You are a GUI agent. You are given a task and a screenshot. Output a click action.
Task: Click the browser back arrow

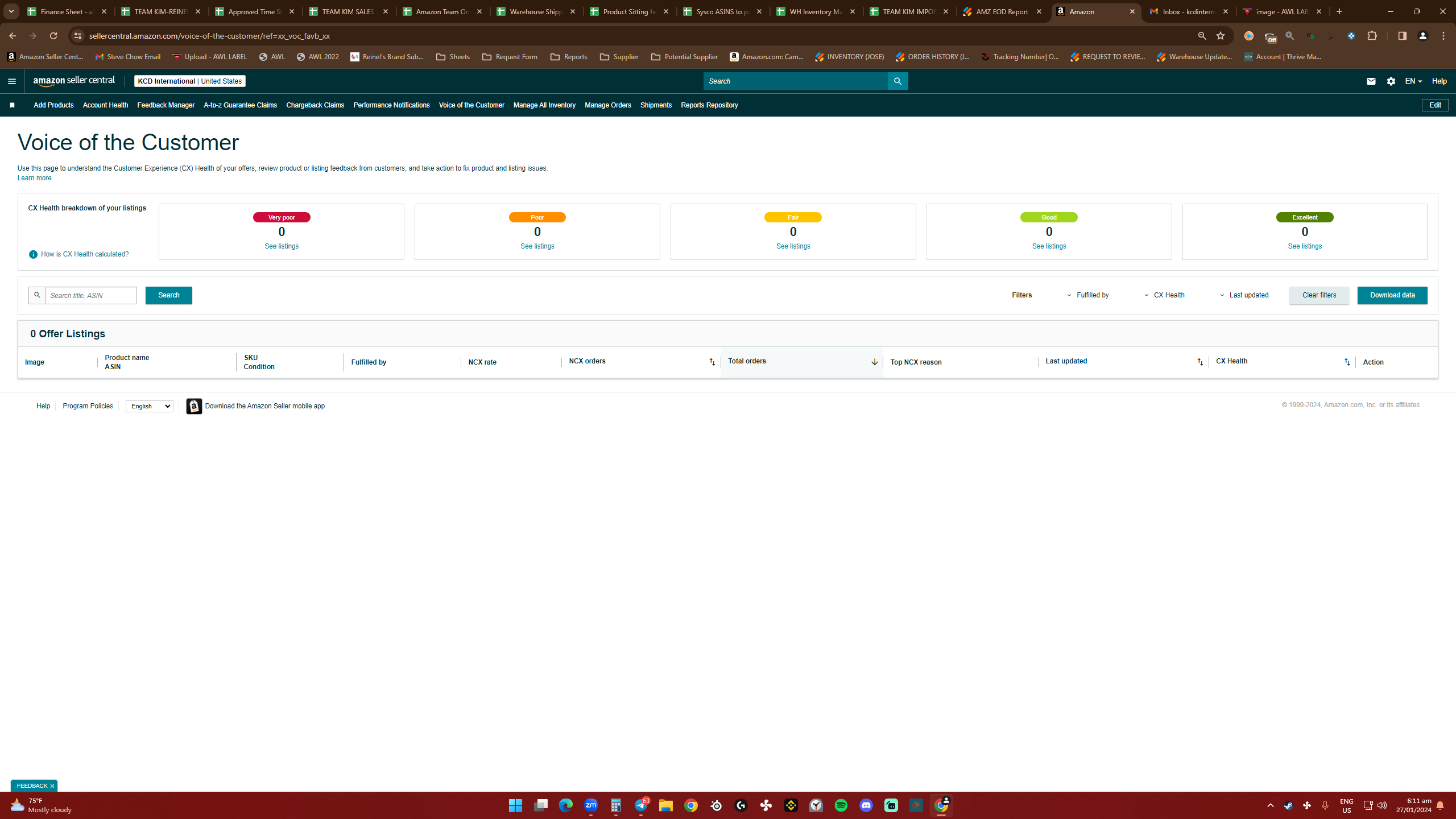click(x=13, y=36)
